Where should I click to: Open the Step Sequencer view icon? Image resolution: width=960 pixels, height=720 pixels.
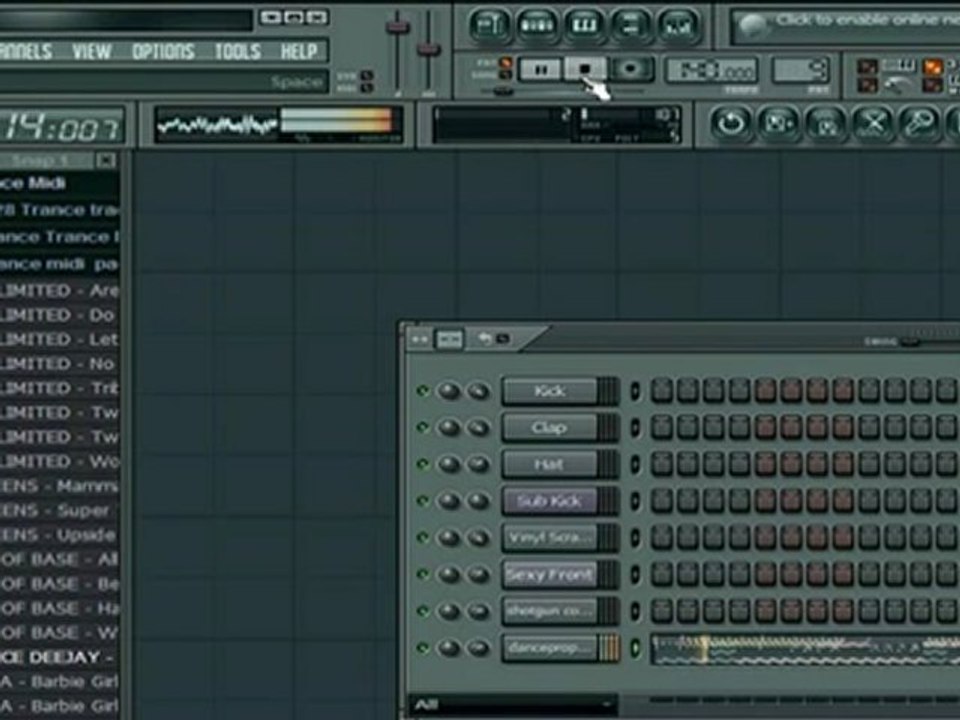(x=536, y=25)
